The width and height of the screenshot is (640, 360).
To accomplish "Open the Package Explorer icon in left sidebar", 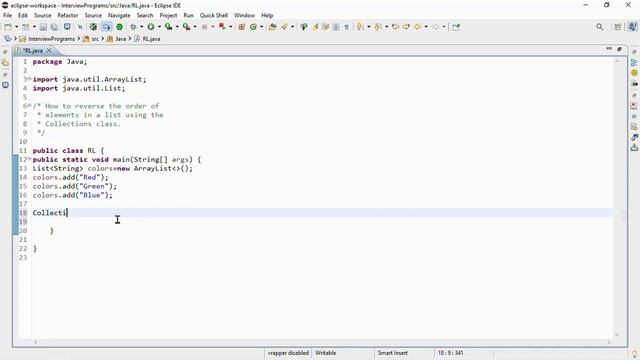I will click(5, 63).
